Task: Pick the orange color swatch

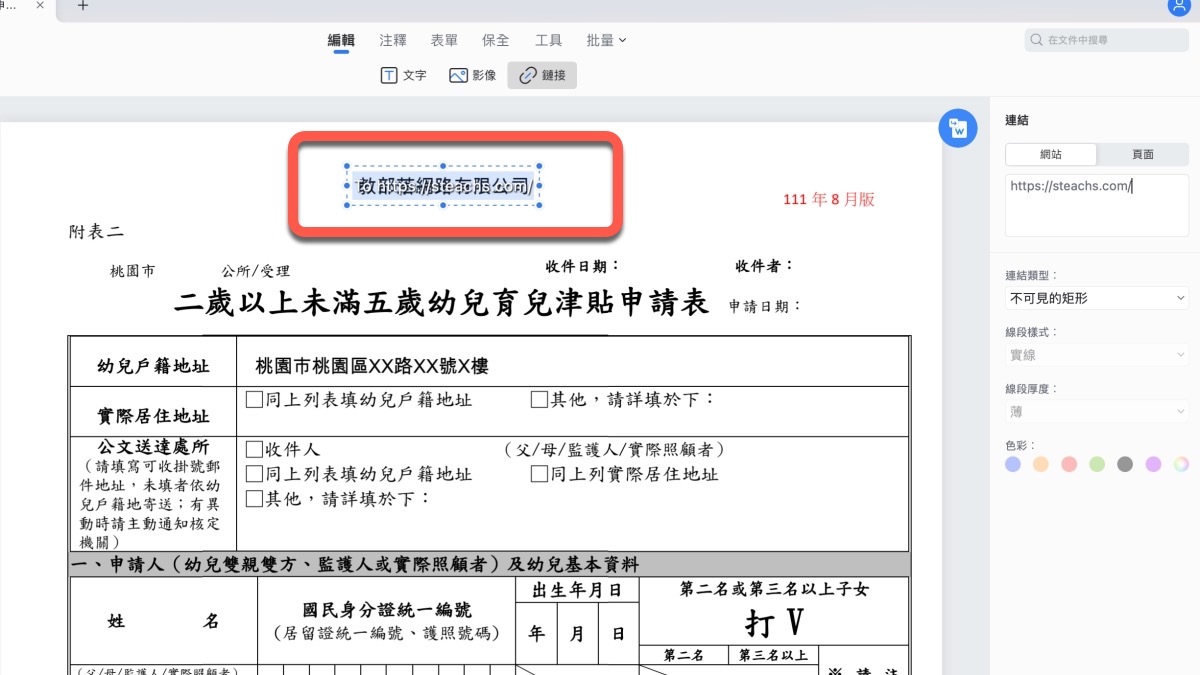Action: [x=1041, y=464]
